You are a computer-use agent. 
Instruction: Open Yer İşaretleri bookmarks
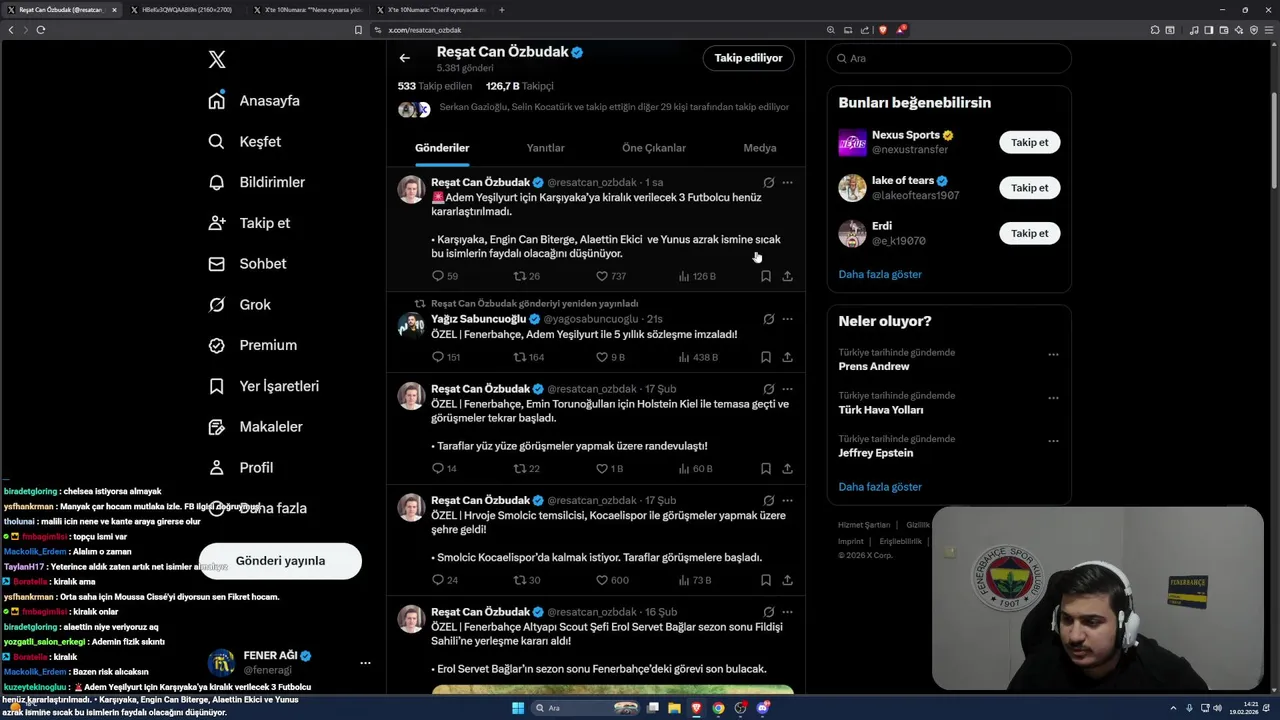point(263,386)
